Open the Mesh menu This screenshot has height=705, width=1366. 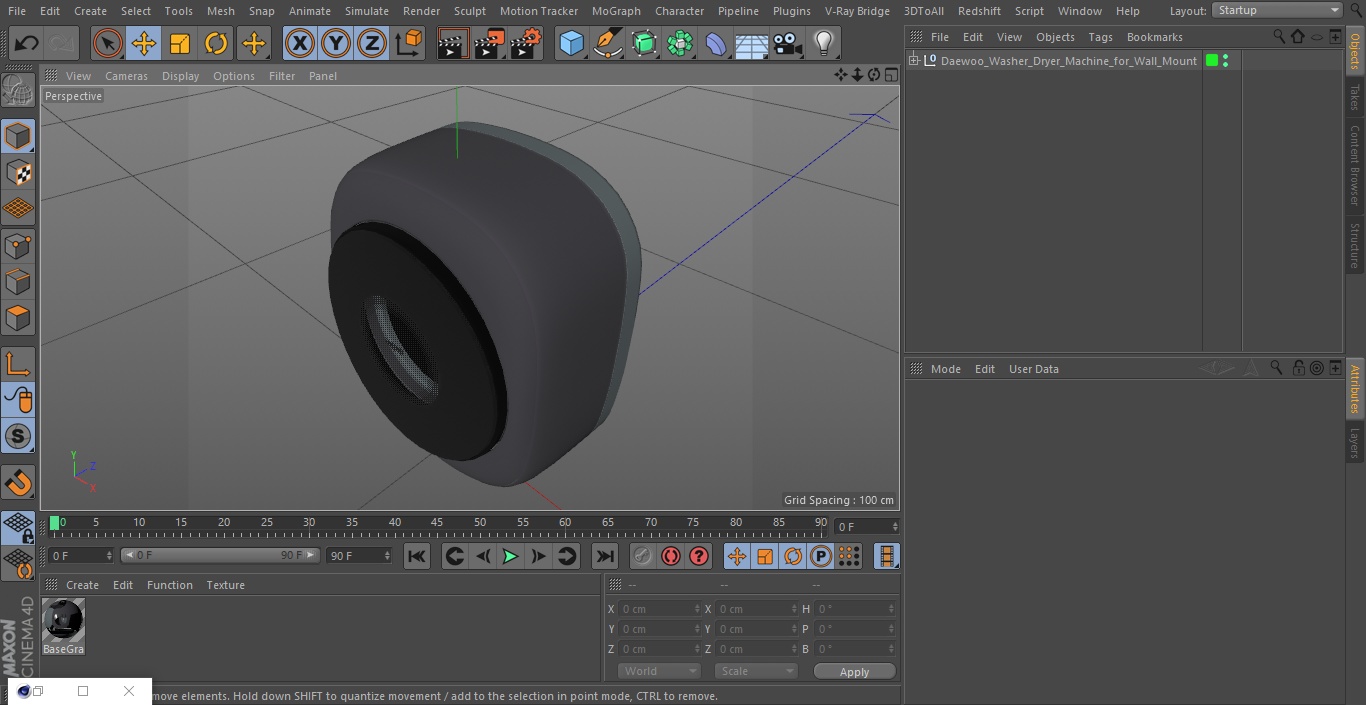coord(221,11)
